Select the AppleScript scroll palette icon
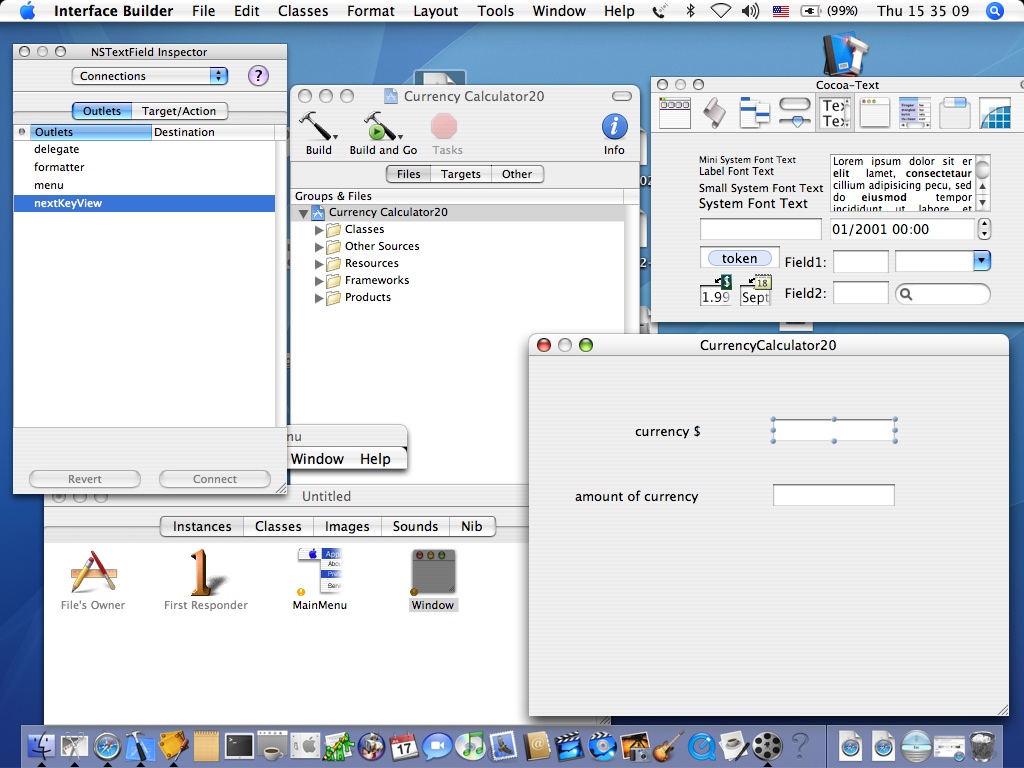Image resolution: width=1024 pixels, height=768 pixels. tap(714, 113)
